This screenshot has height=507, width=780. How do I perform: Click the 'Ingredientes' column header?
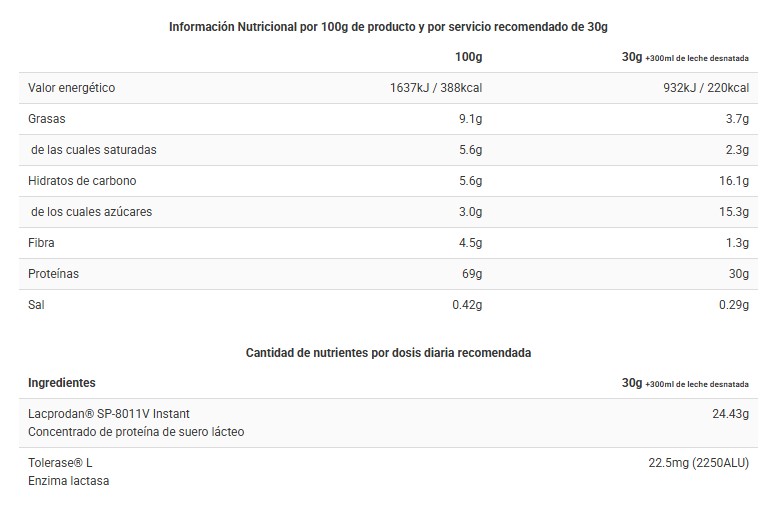62,383
